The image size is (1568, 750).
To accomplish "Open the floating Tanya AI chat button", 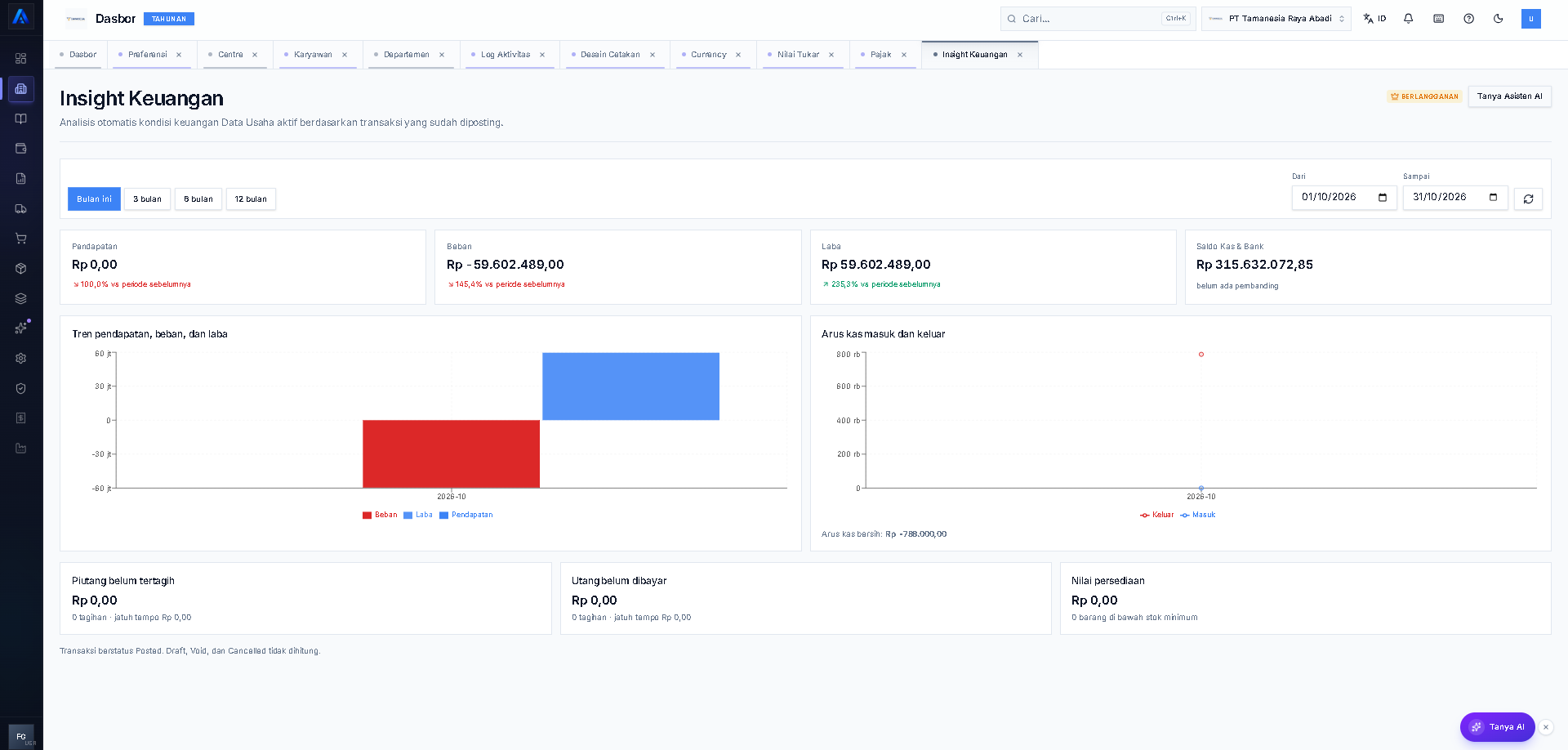I will 1497,727.
